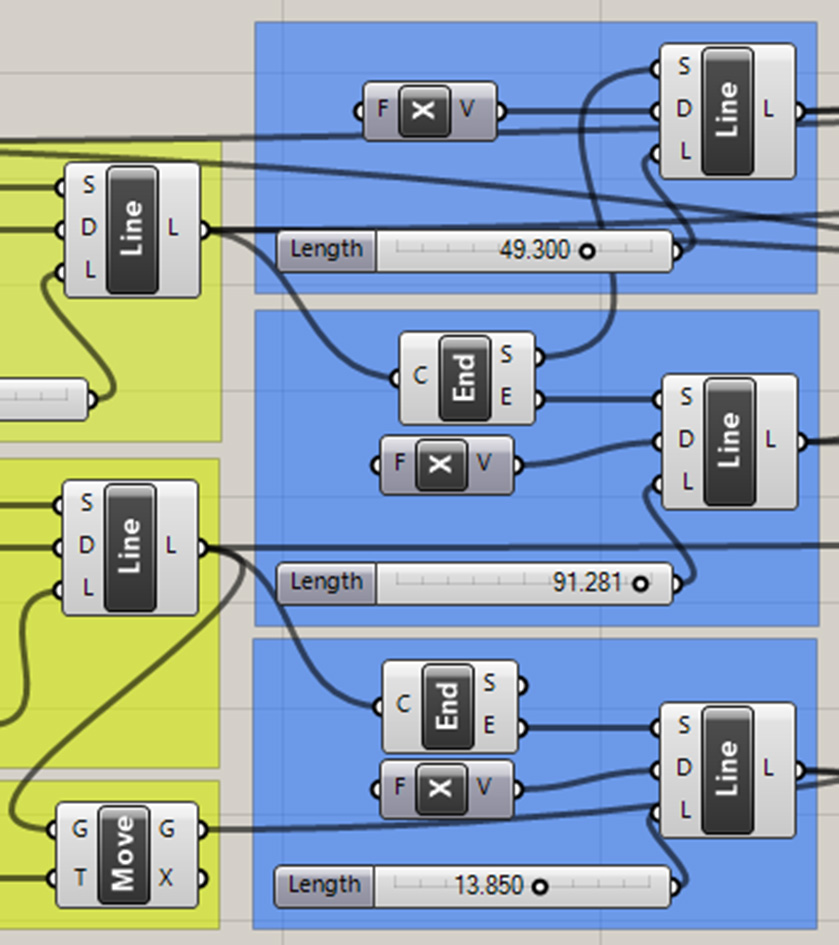Click Line component directly above the Move component
Viewport: 839px width, 945px height.
130,546
